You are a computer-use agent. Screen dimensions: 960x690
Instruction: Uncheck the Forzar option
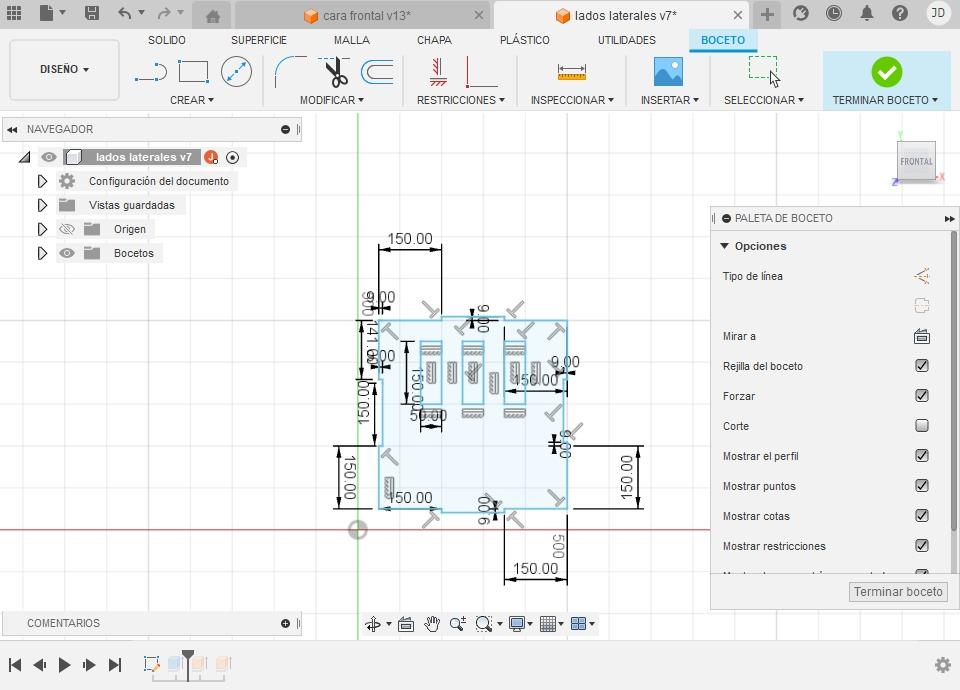[x=922, y=396]
